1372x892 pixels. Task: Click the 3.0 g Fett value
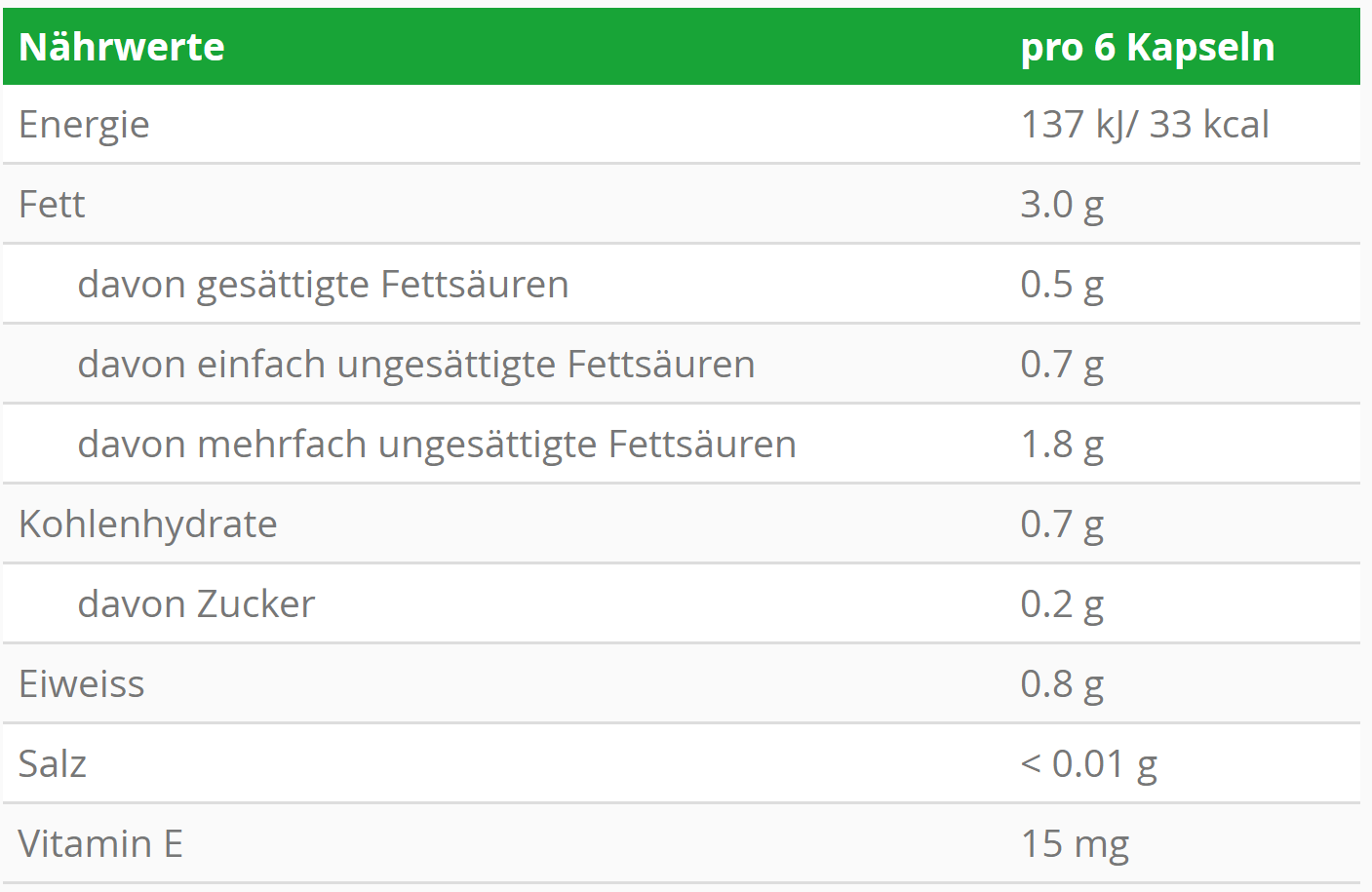point(1061,205)
